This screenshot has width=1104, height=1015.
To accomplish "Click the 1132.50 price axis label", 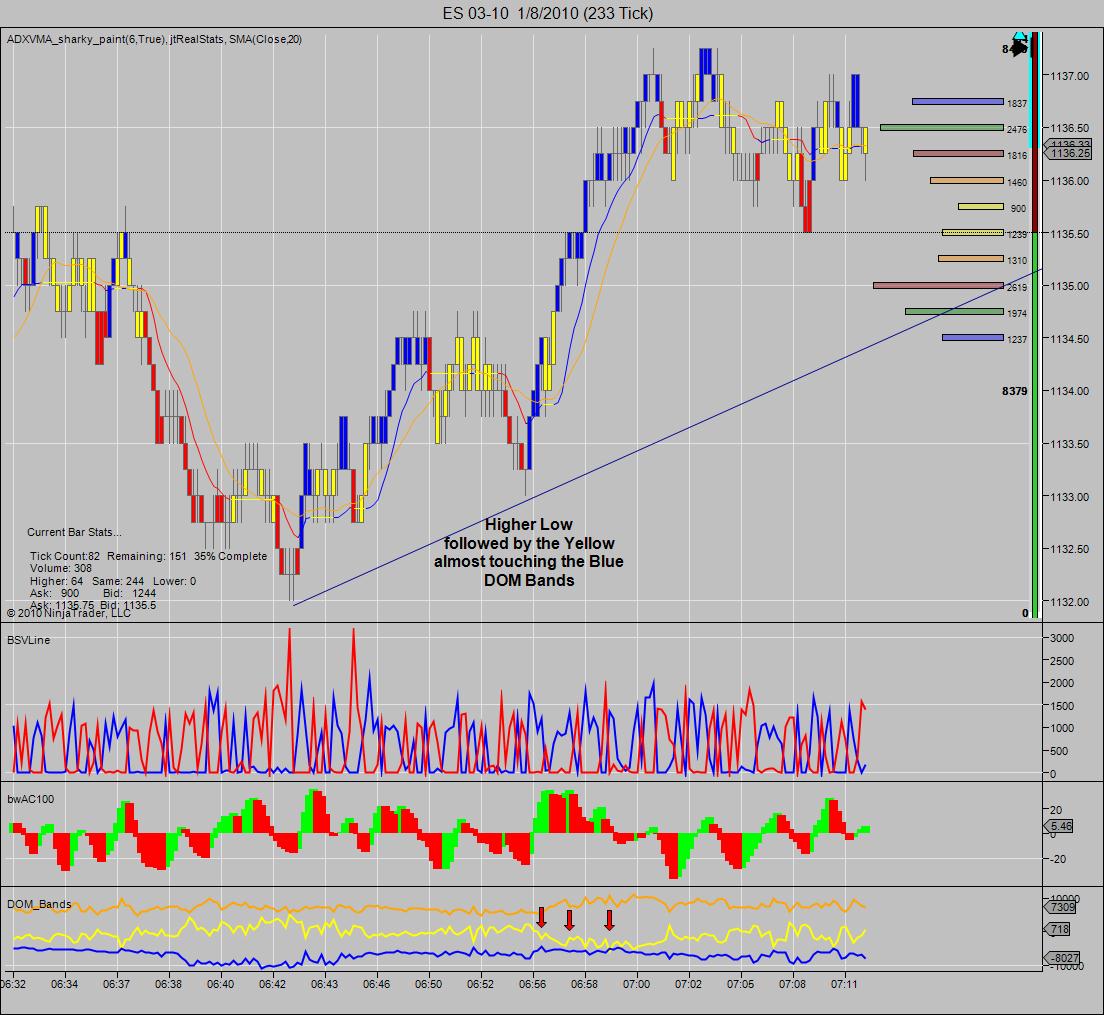I will point(1070,549).
